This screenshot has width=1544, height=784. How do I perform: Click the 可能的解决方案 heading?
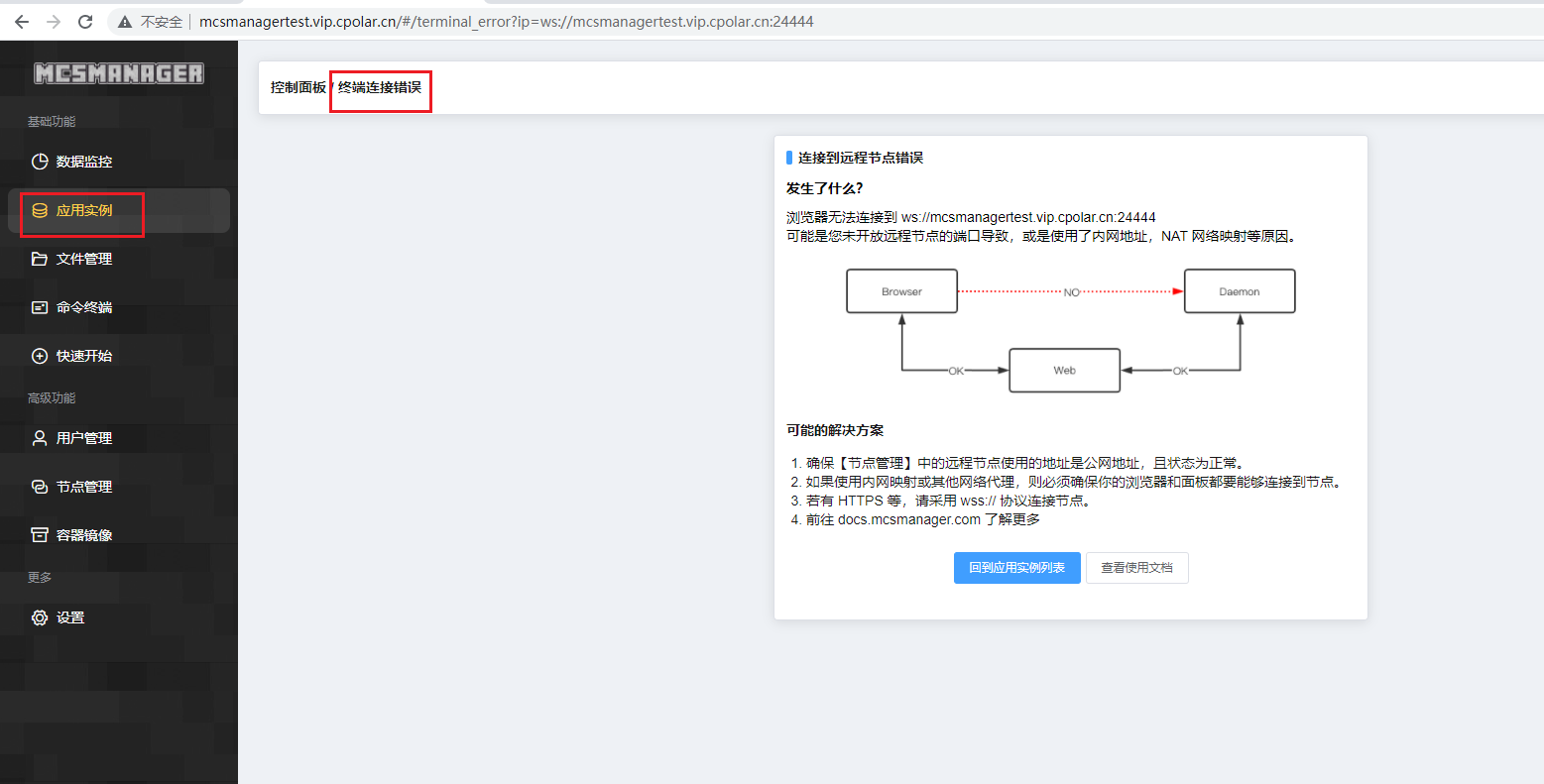(835, 430)
